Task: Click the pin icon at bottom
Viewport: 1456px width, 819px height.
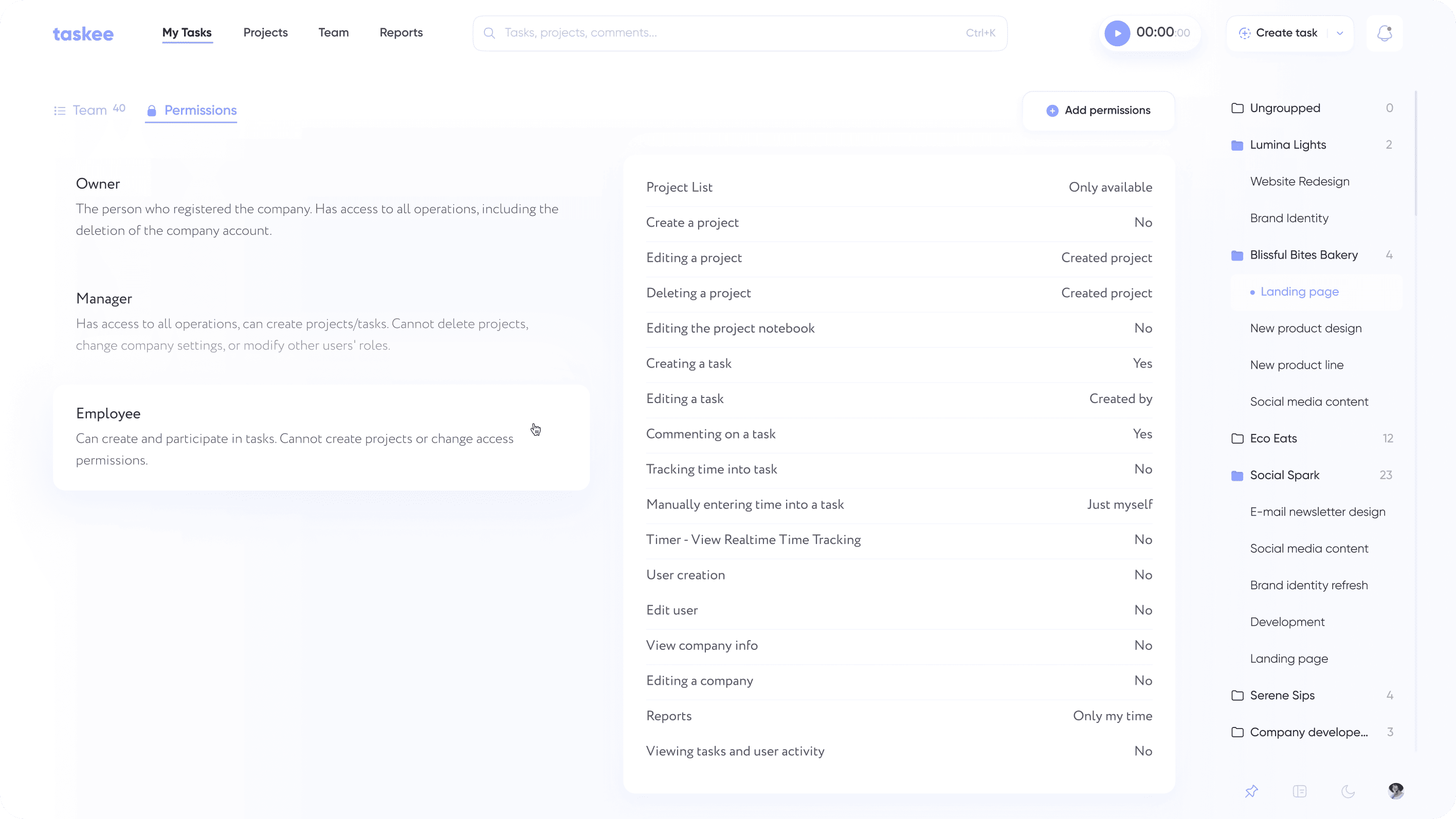Action: [1251, 791]
